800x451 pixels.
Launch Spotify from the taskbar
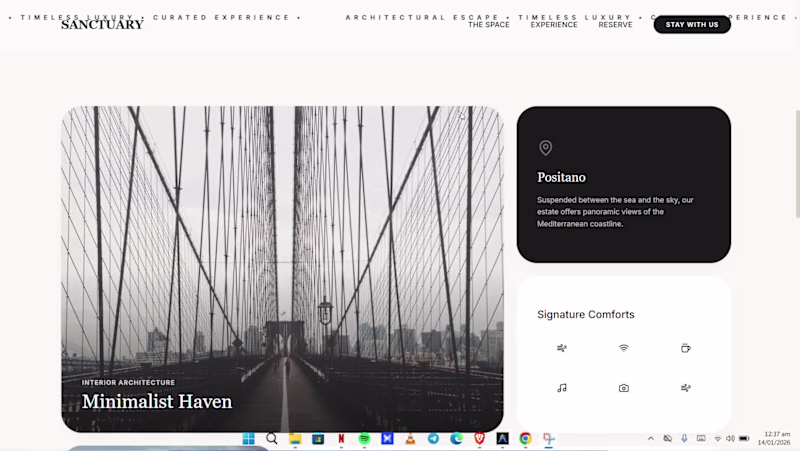tap(364, 439)
